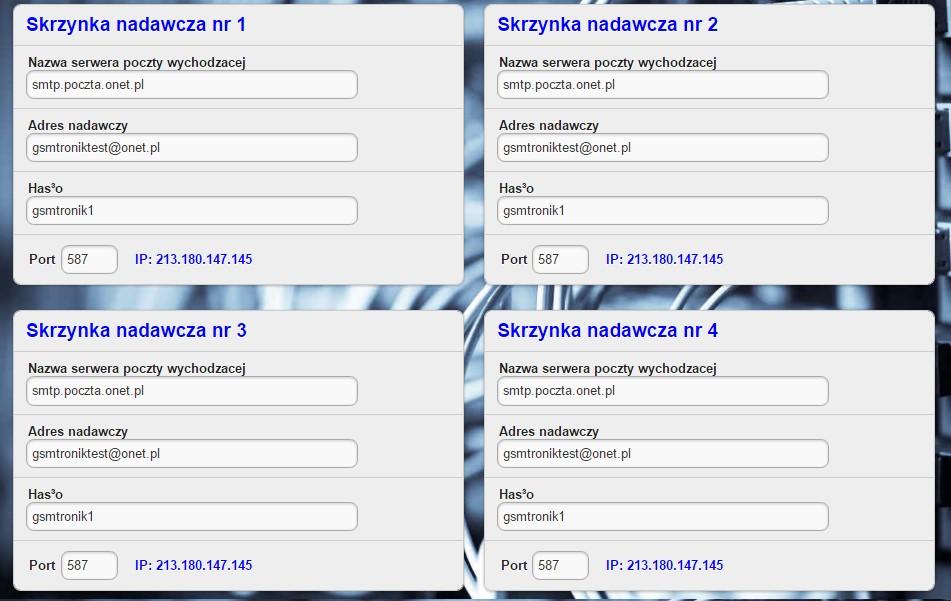Click the IP 213.180.147.145 text in mailbox 2
The height and width of the screenshot is (601, 951).
coord(665,260)
